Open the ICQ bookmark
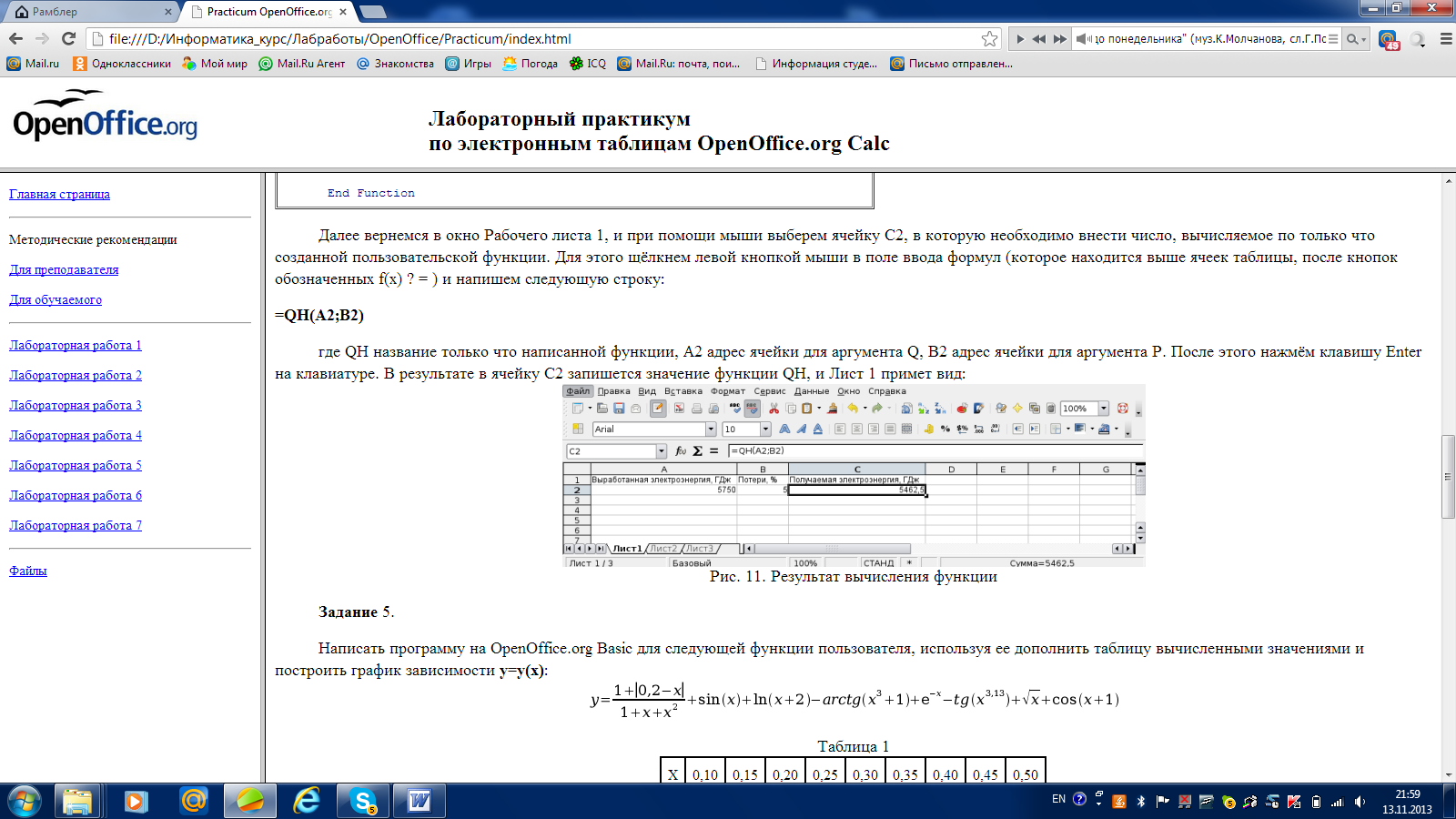The image size is (1456, 819). (588, 64)
